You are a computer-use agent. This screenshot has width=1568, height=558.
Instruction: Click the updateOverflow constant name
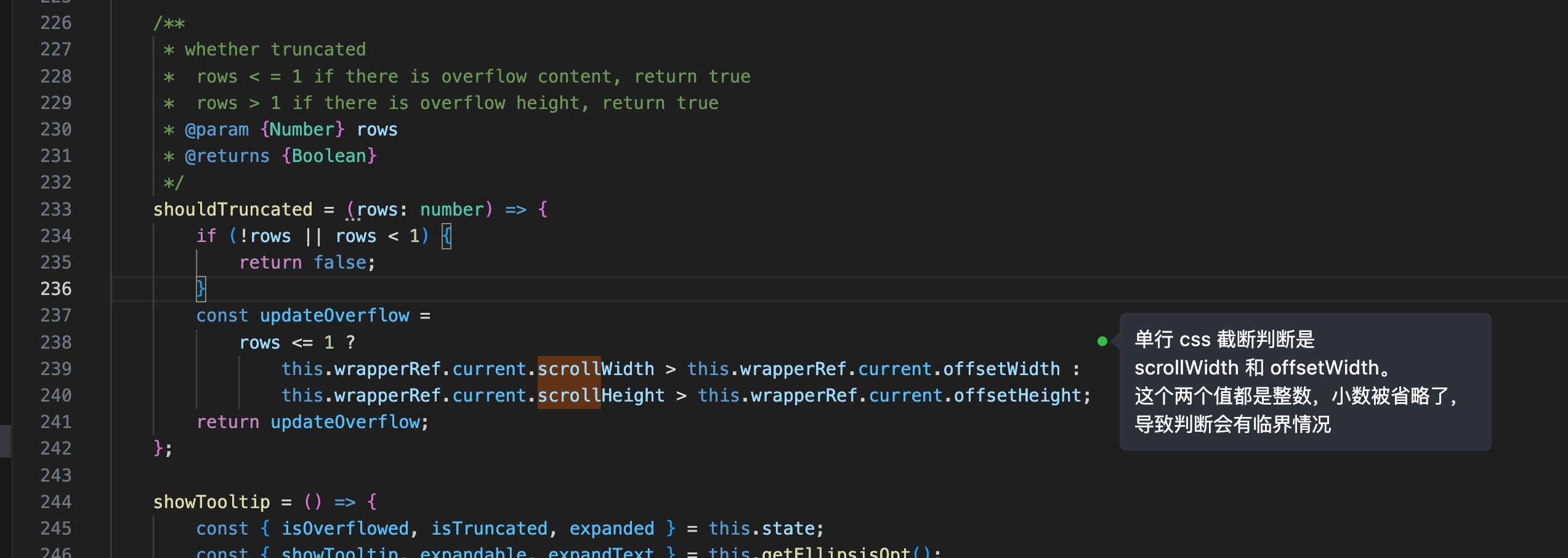click(336, 315)
